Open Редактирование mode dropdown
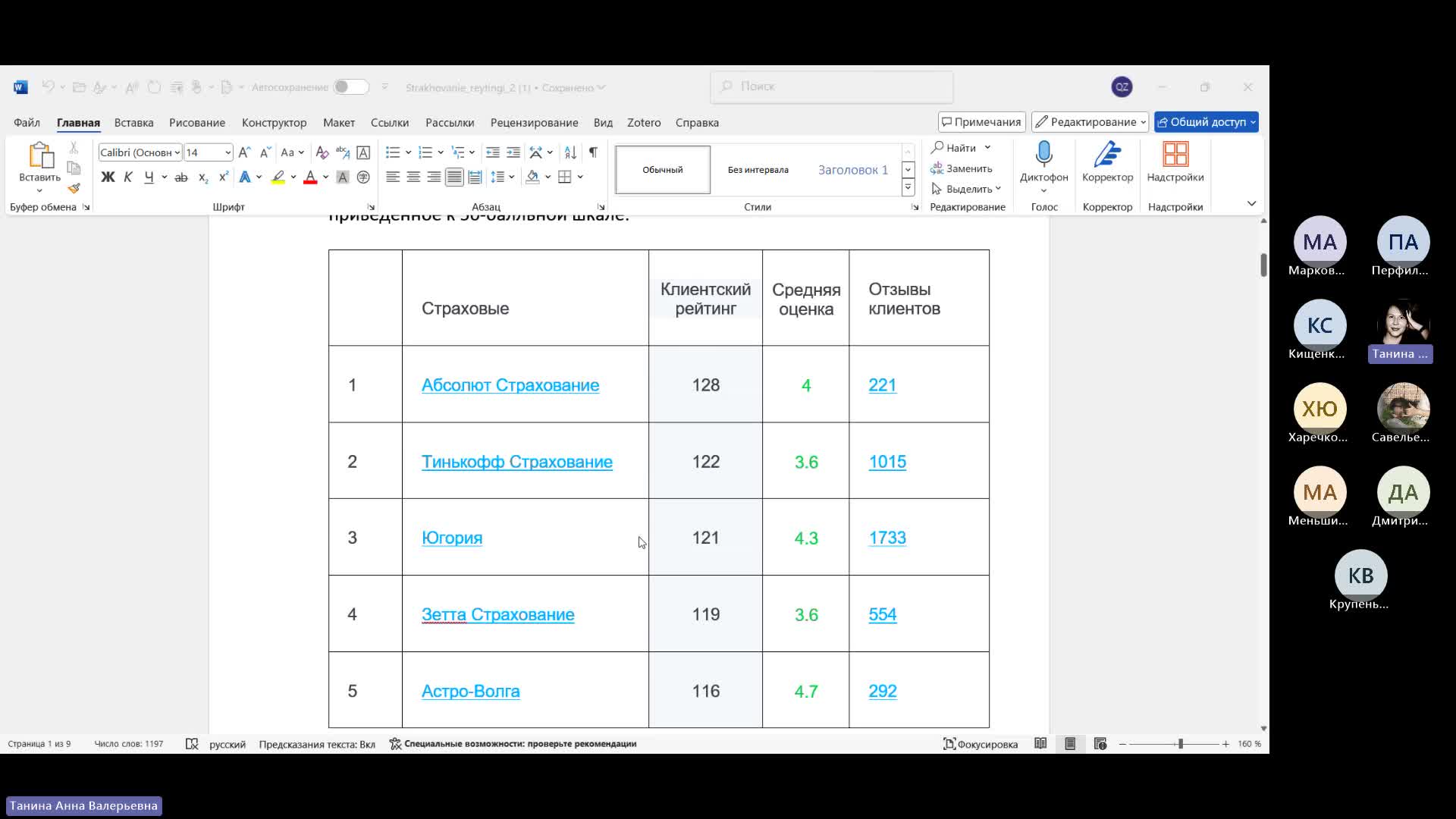This screenshot has height=819, width=1456. pos(1090,122)
